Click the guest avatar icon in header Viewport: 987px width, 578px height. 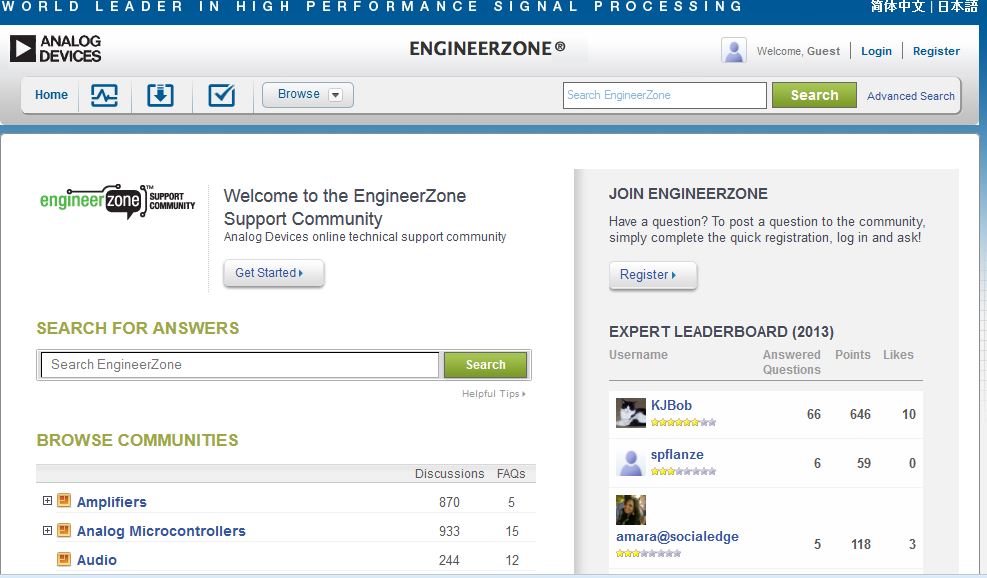click(734, 50)
